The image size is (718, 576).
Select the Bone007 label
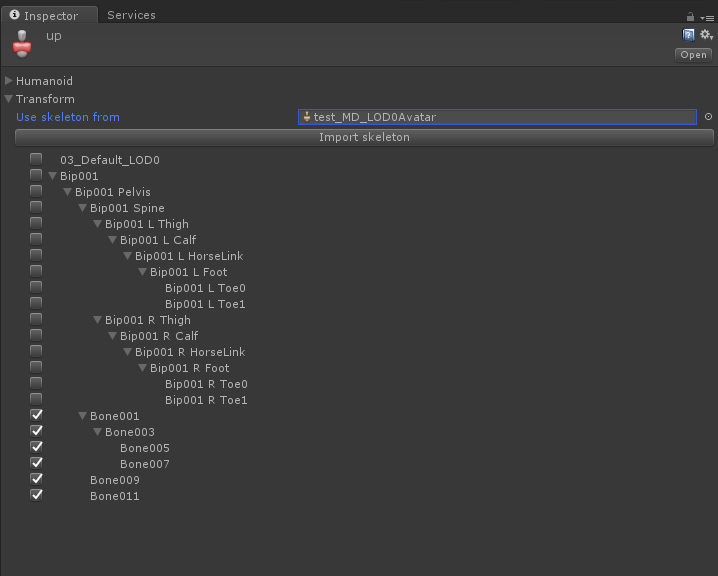click(145, 464)
